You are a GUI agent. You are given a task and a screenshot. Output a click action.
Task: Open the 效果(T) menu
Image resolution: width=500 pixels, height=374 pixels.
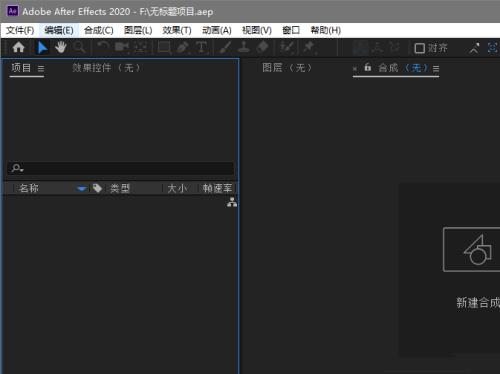tap(177, 30)
